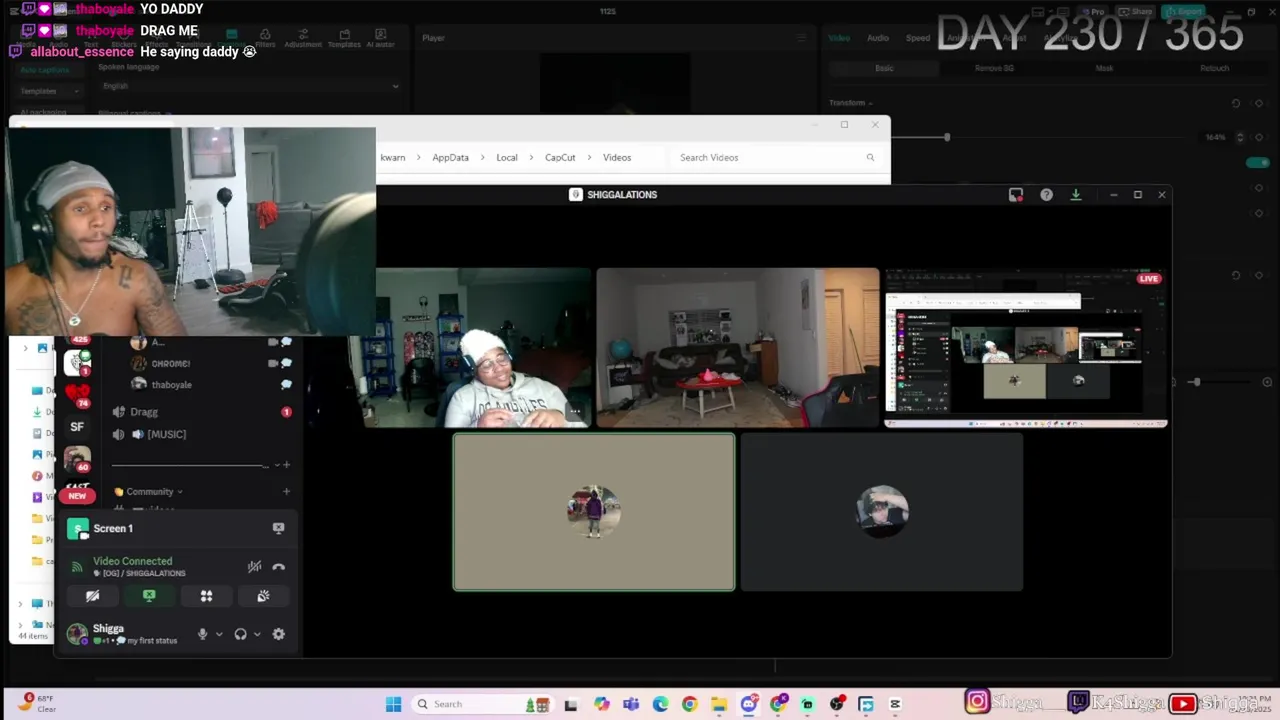Viewport: 1280px width, 720px height.
Task: Switch to Speed tab in CapCut
Action: coord(918,38)
